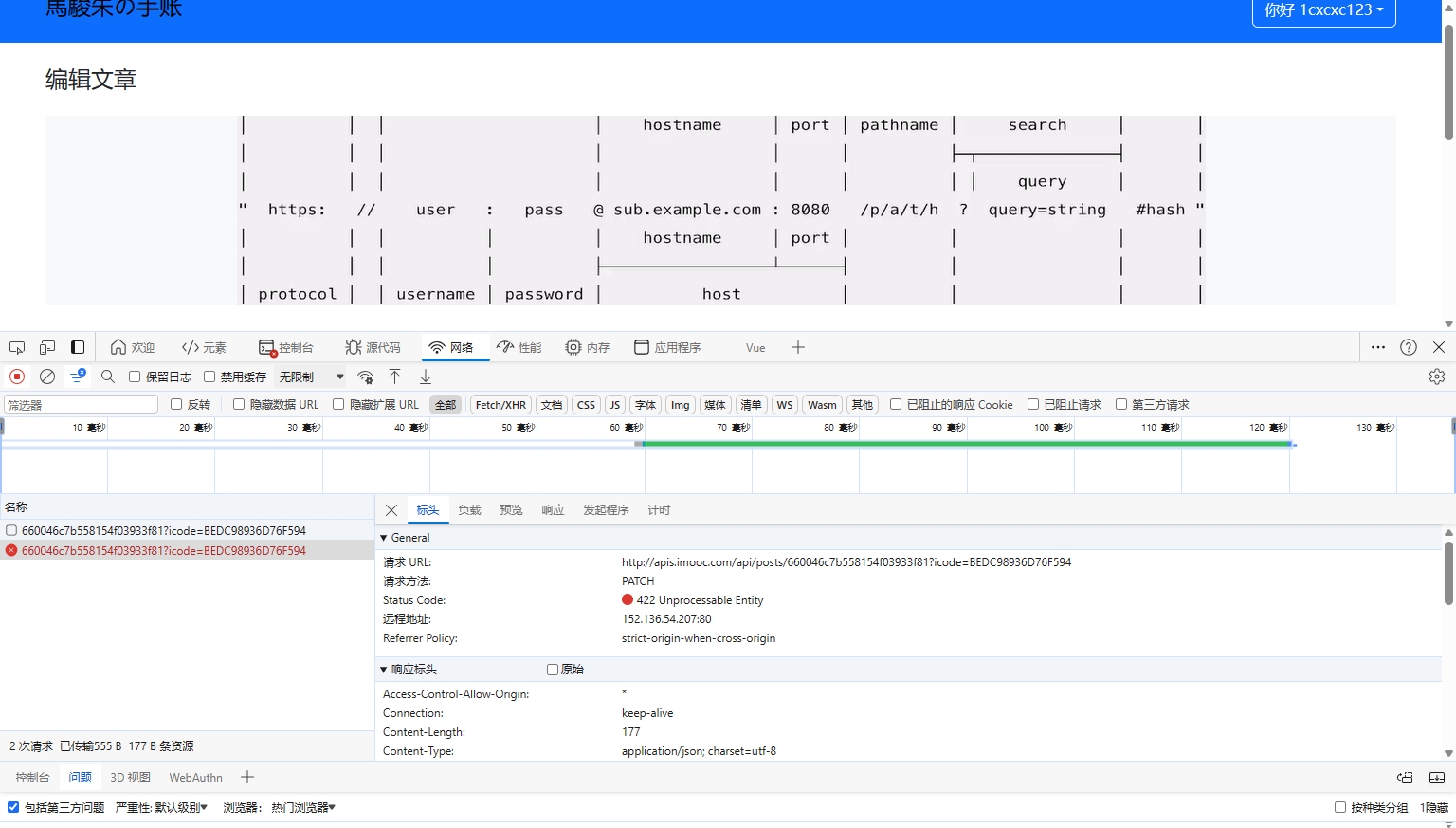Viewport: 1456px width, 828px height.
Task: Filter requests by CSS
Action: 586,405
